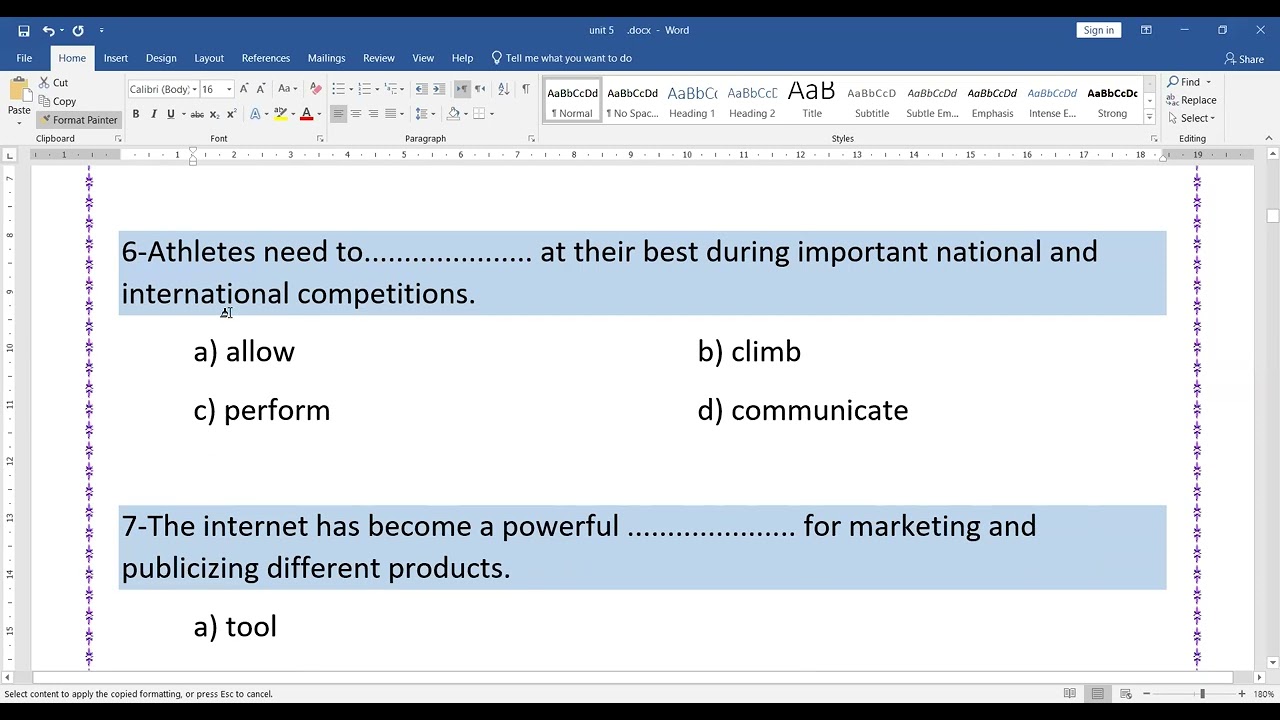
Task: Toggle italic formatting
Action: [x=153, y=114]
